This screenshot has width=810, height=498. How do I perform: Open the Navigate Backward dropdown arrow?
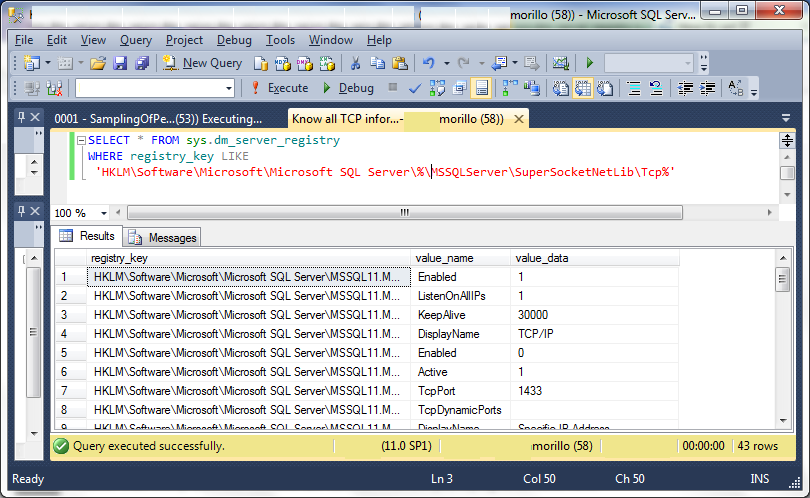[515, 63]
